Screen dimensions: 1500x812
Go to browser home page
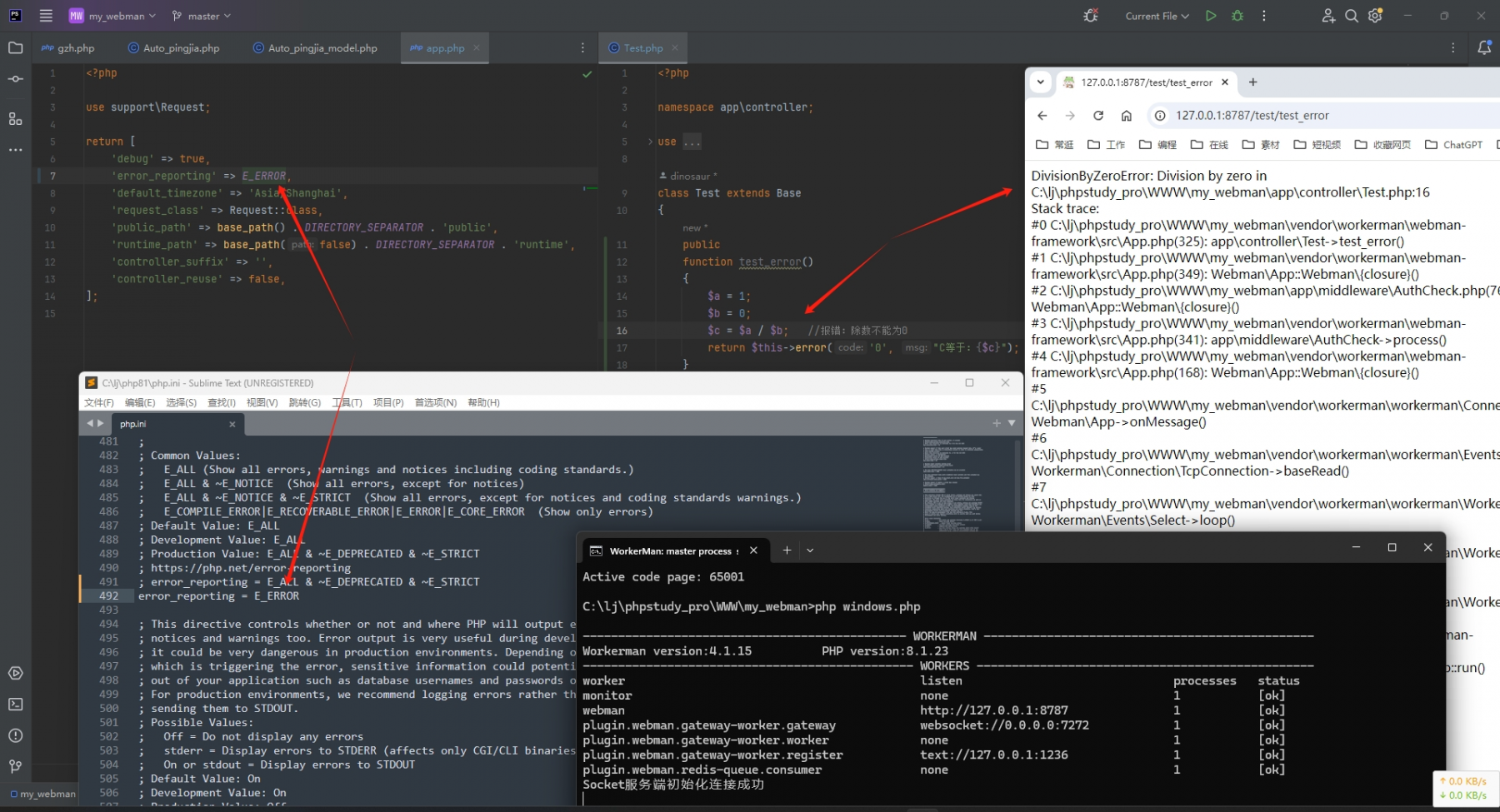coord(1126,116)
